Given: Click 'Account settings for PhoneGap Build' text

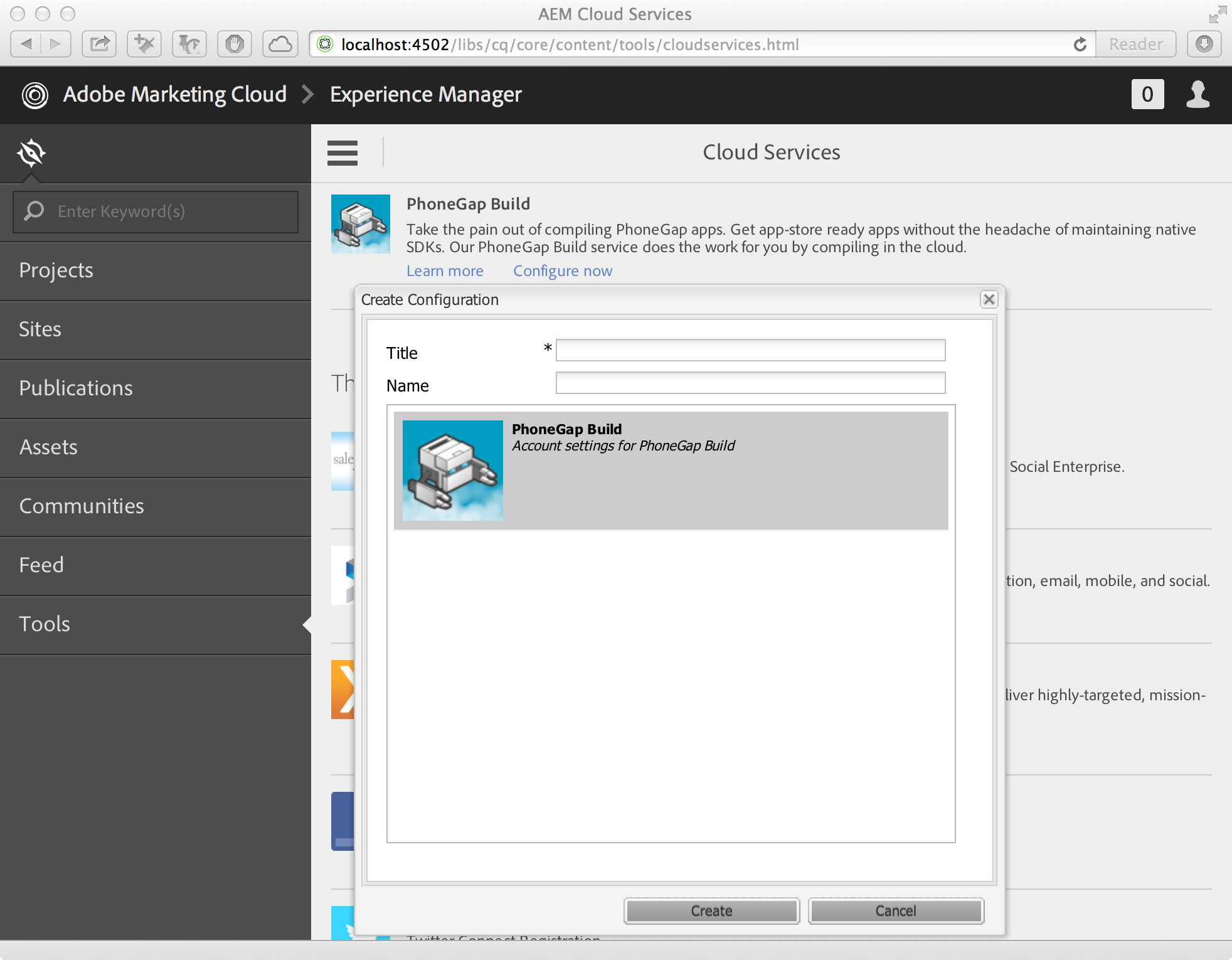Looking at the screenshot, I should [x=623, y=446].
